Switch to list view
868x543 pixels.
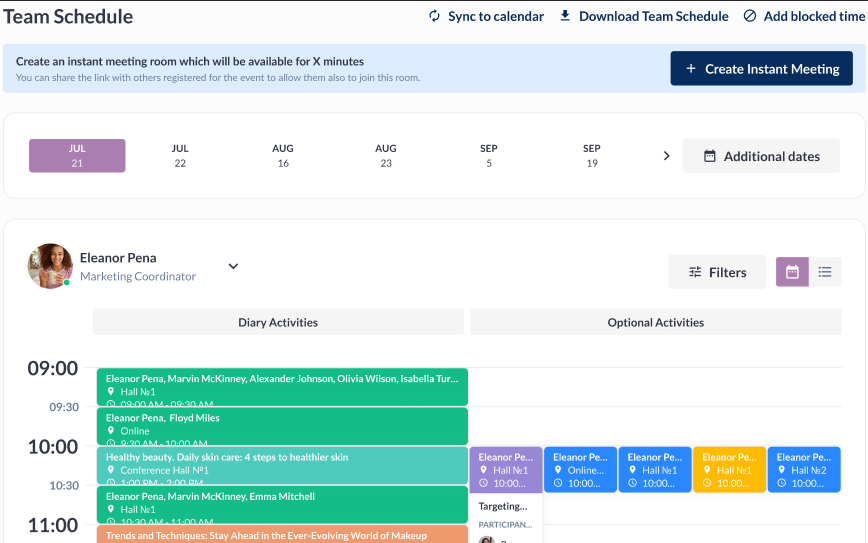[825, 272]
